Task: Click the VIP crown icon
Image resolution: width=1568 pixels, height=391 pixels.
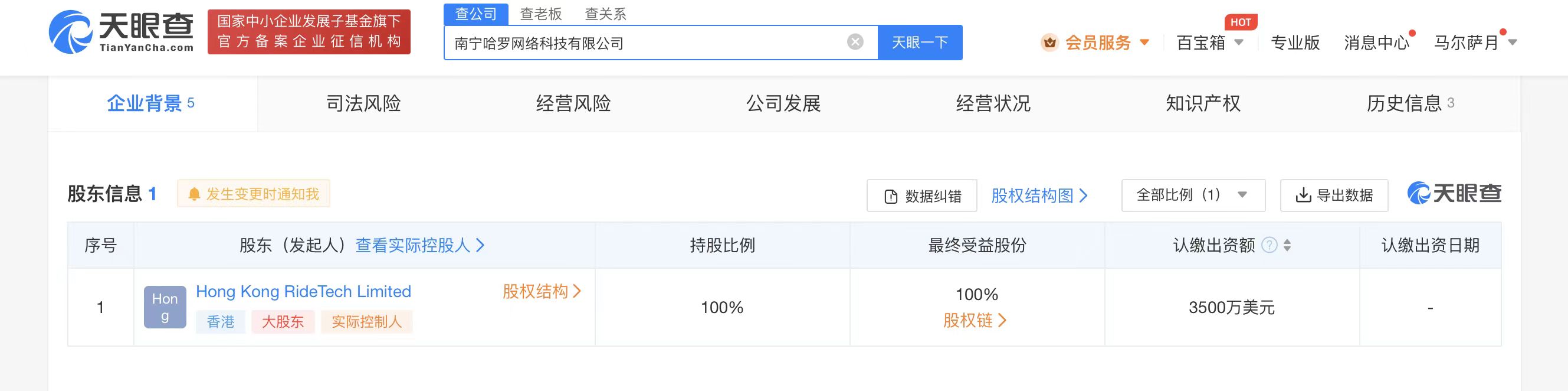Action: tap(1049, 43)
